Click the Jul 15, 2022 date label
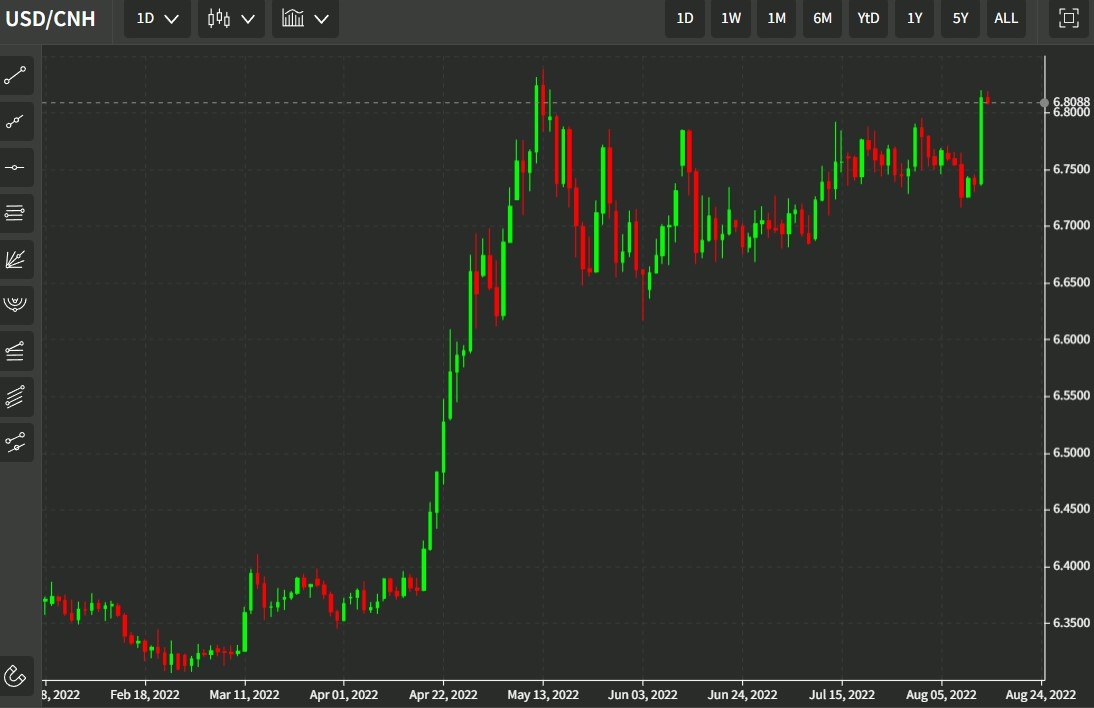This screenshot has height=708, width=1094. 841,695
